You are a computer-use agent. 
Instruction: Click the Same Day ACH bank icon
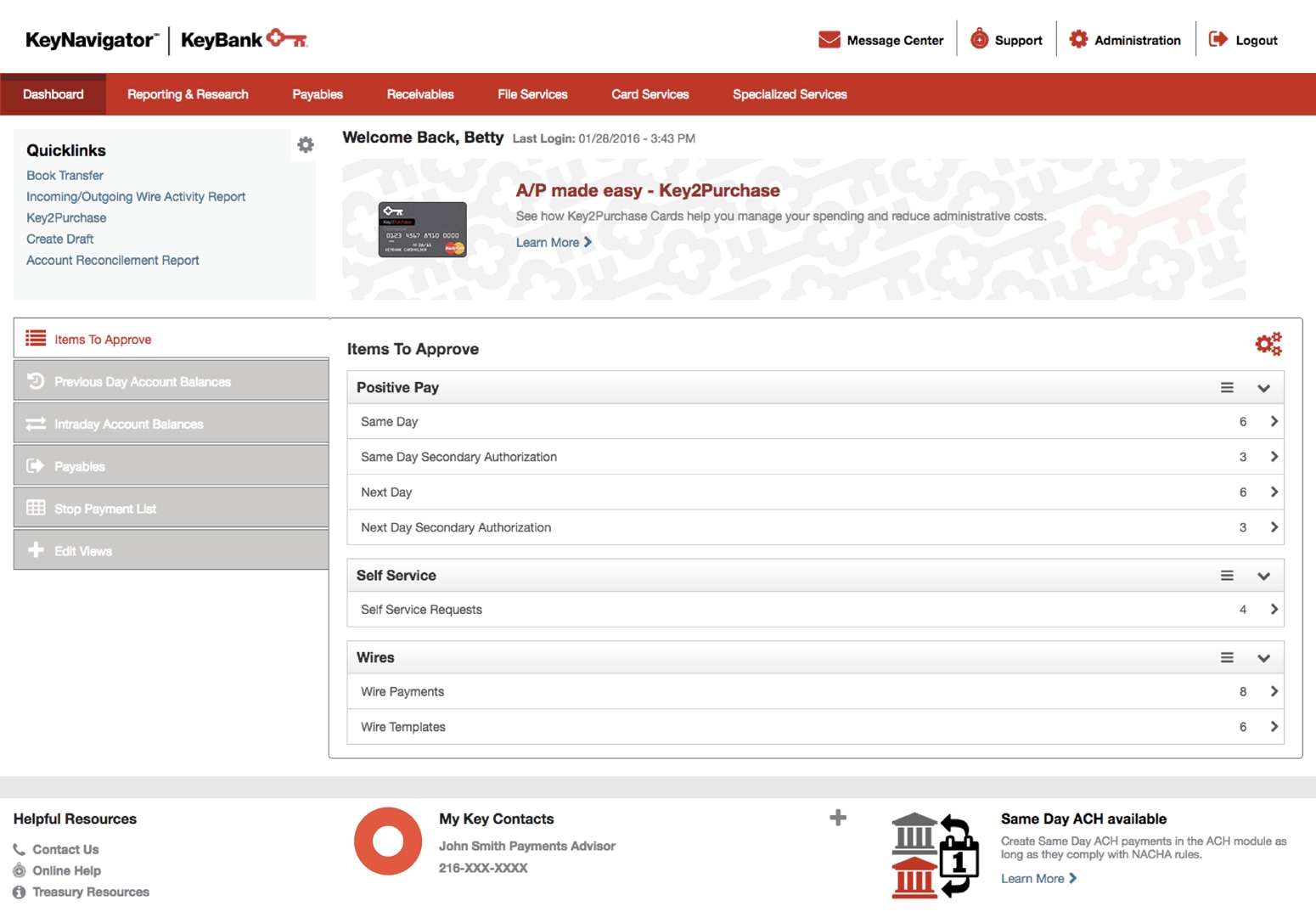click(x=935, y=855)
